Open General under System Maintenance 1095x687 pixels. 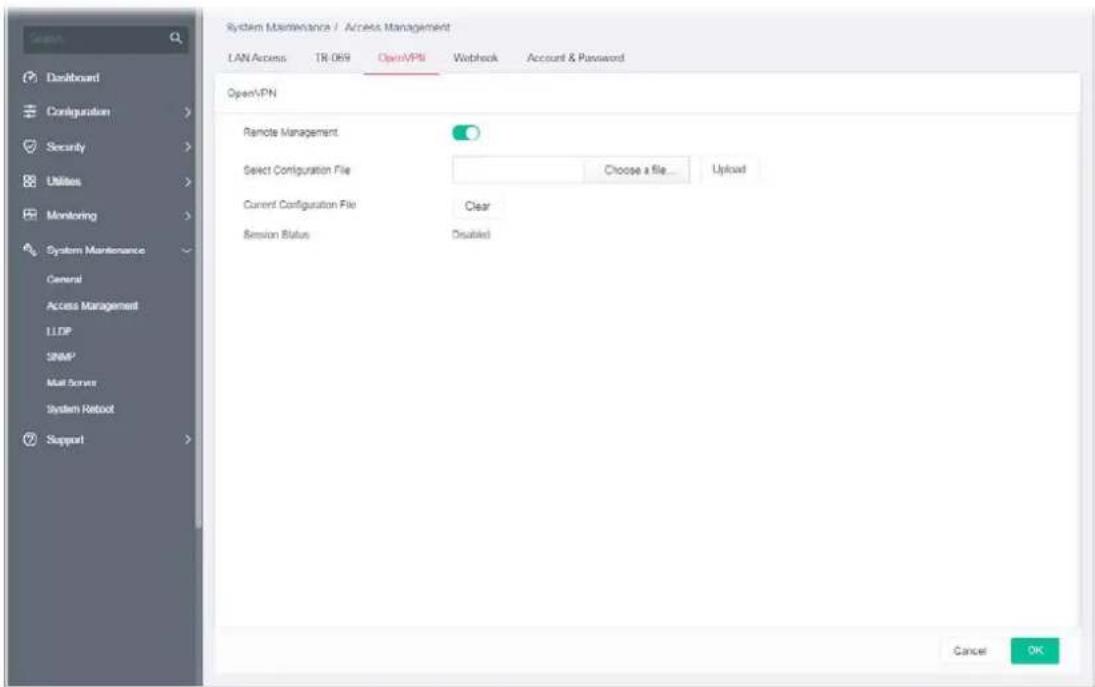point(64,279)
